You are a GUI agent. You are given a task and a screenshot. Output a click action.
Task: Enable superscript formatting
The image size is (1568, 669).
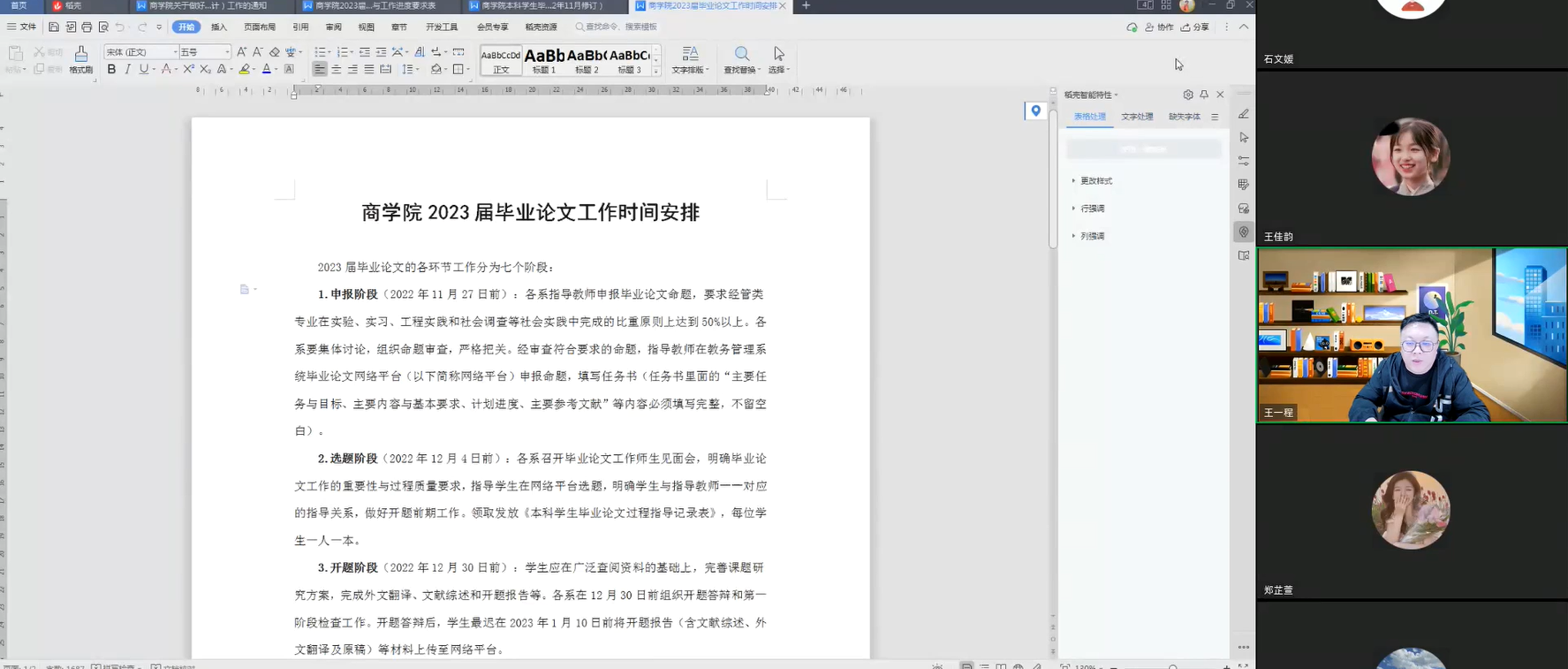click(188, 69)
